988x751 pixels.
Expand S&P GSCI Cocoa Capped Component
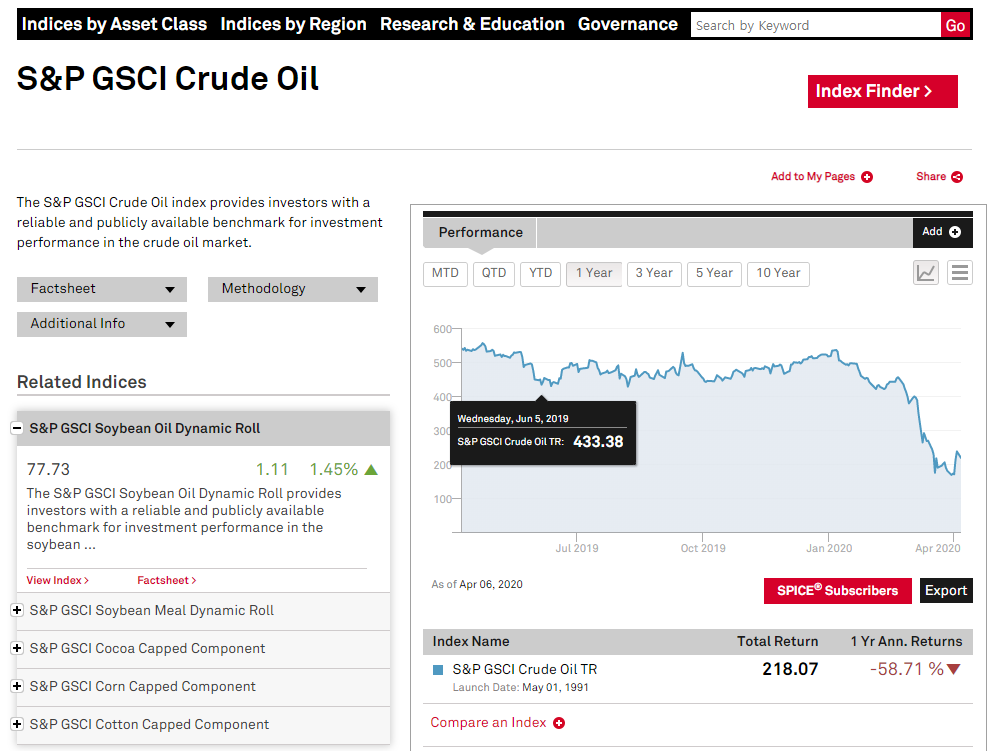point(17,648)
